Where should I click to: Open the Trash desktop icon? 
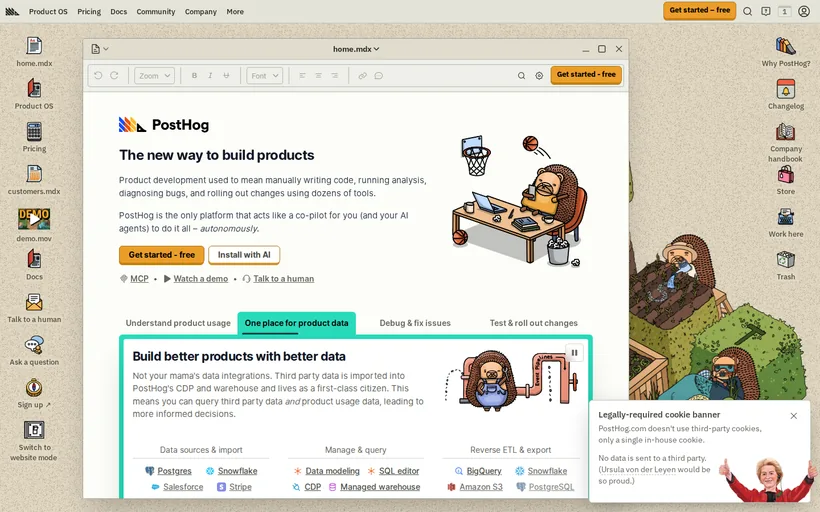coord(785,259)
